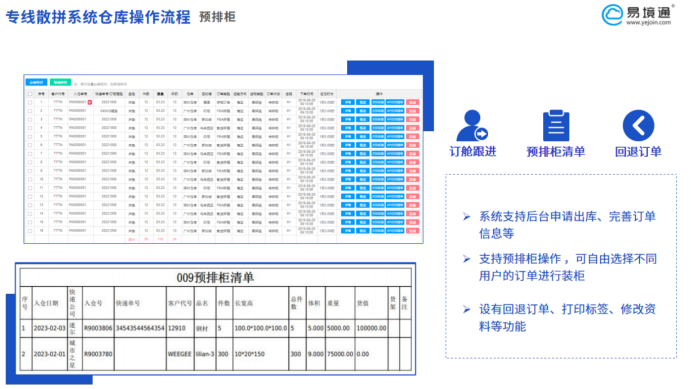Select the 100000.00 货值 cell
Viewport: 691px width, 389px height.
click(x=371, y=328)
